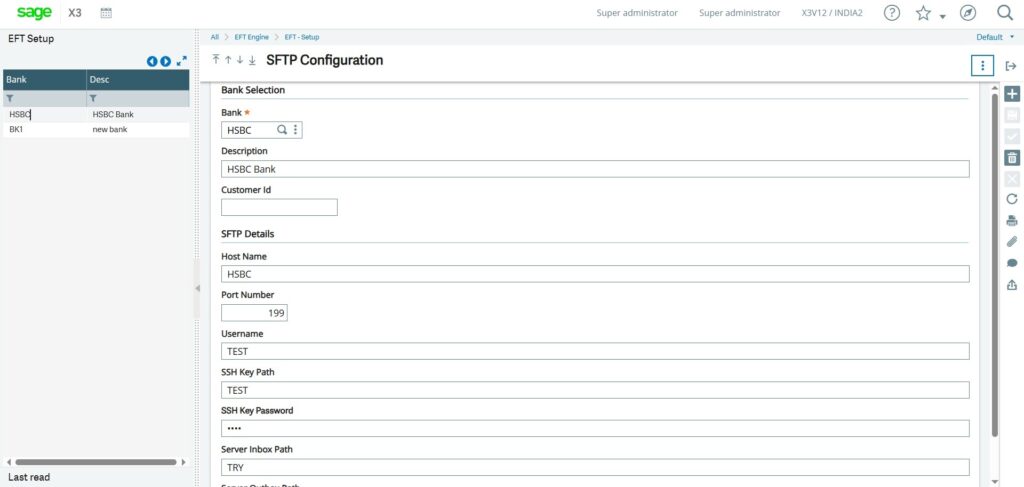Open the Default view dropdown
Viewport: 1024px width, 487px height.
994,37
